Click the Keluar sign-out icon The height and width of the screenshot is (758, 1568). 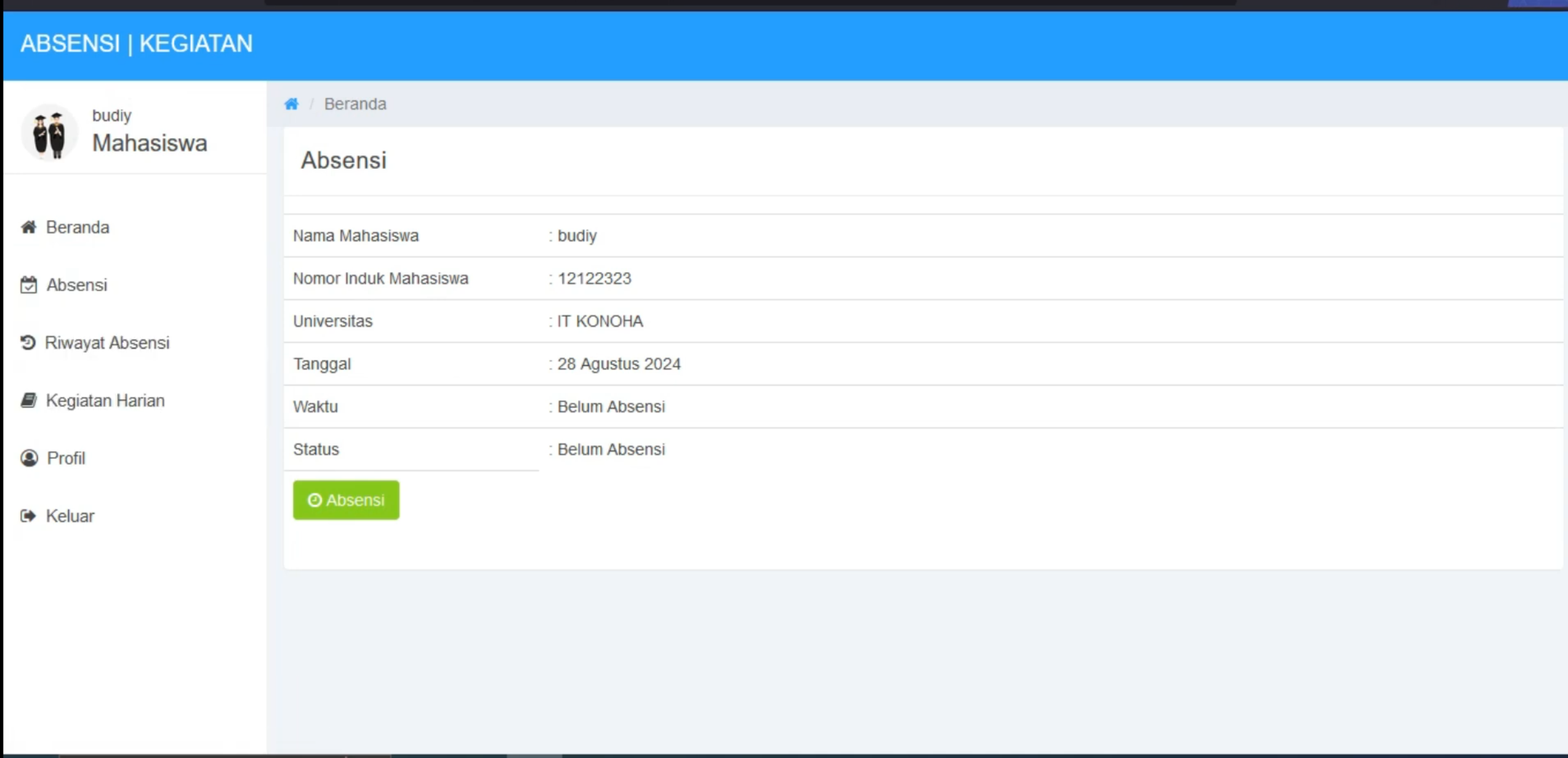28,516
